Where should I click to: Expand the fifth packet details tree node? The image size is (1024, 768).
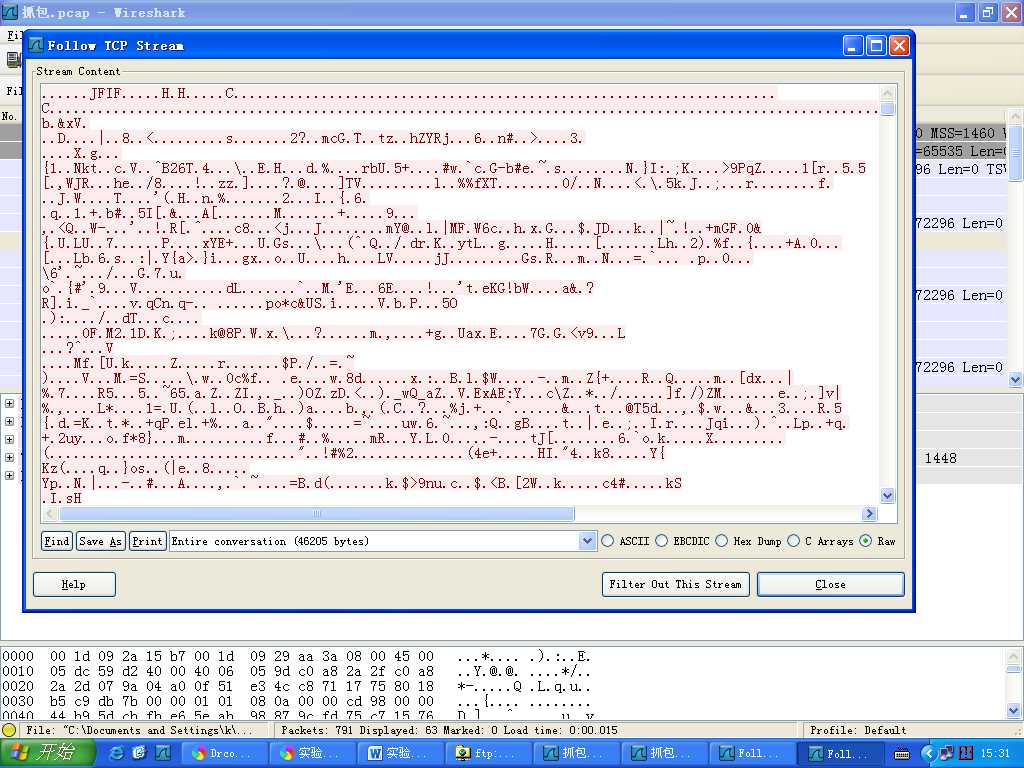(x=9, y=475)
